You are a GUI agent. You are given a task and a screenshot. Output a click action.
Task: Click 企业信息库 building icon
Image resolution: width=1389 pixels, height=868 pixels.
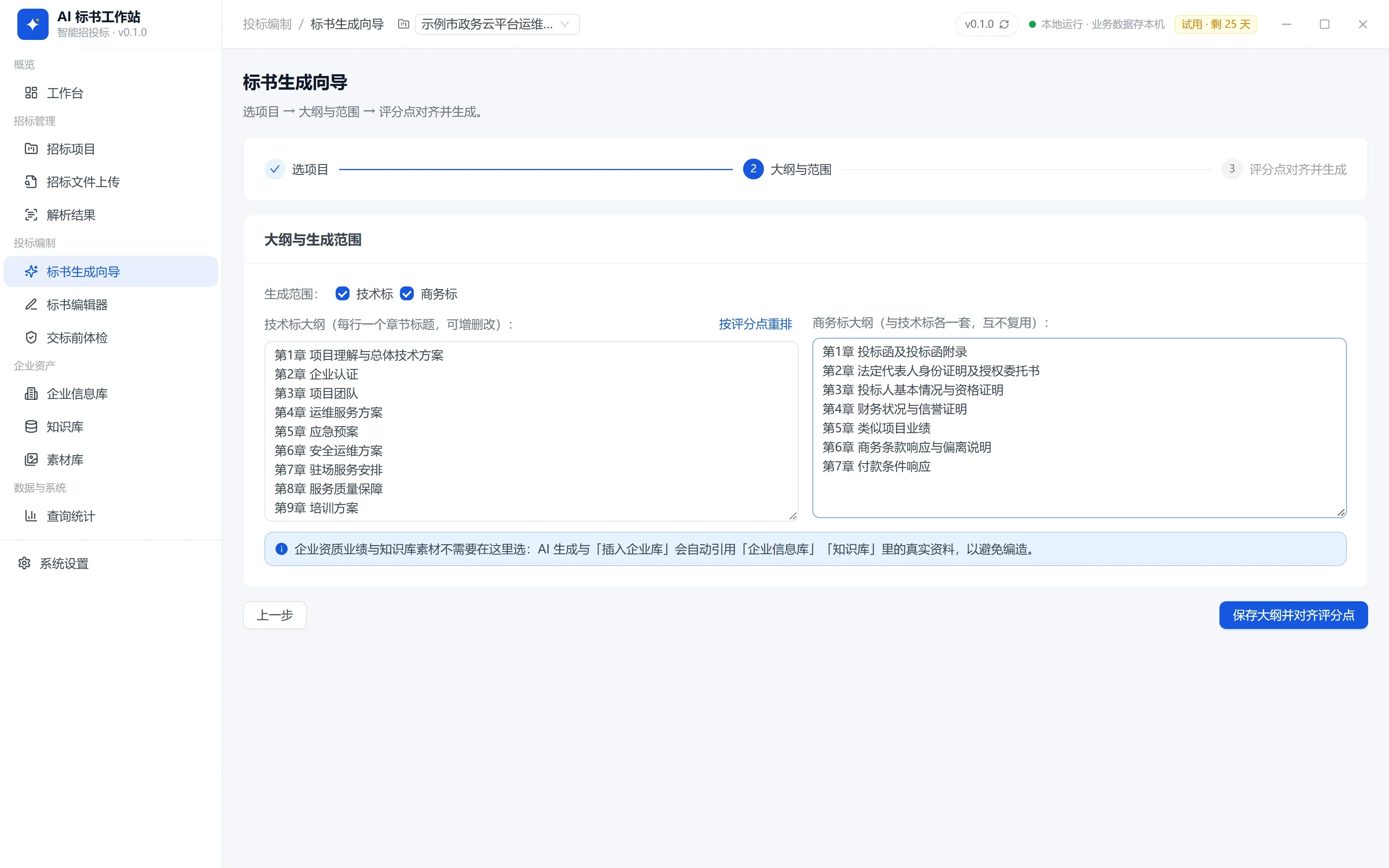point(31,394)
